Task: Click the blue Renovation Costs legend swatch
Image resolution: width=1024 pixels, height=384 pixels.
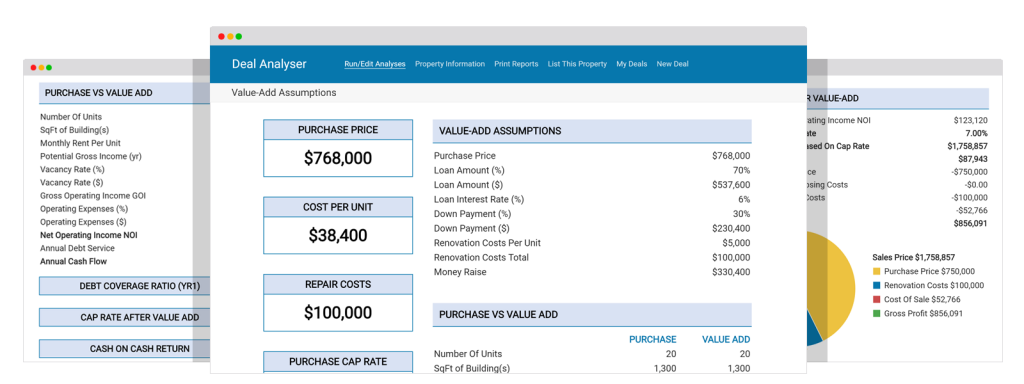Action: point(876,285)
